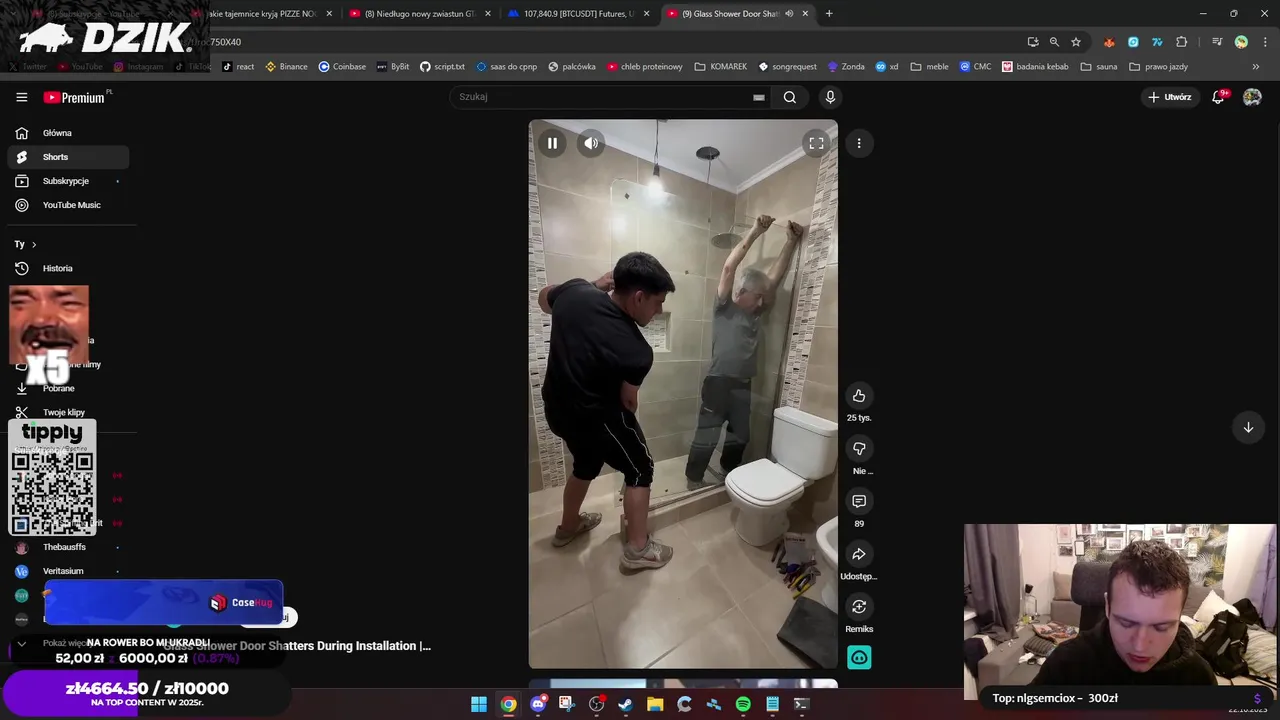Show more bookmarks overflow chevron
Screen dimensions: 1280x720
[x=1256, y=67]
